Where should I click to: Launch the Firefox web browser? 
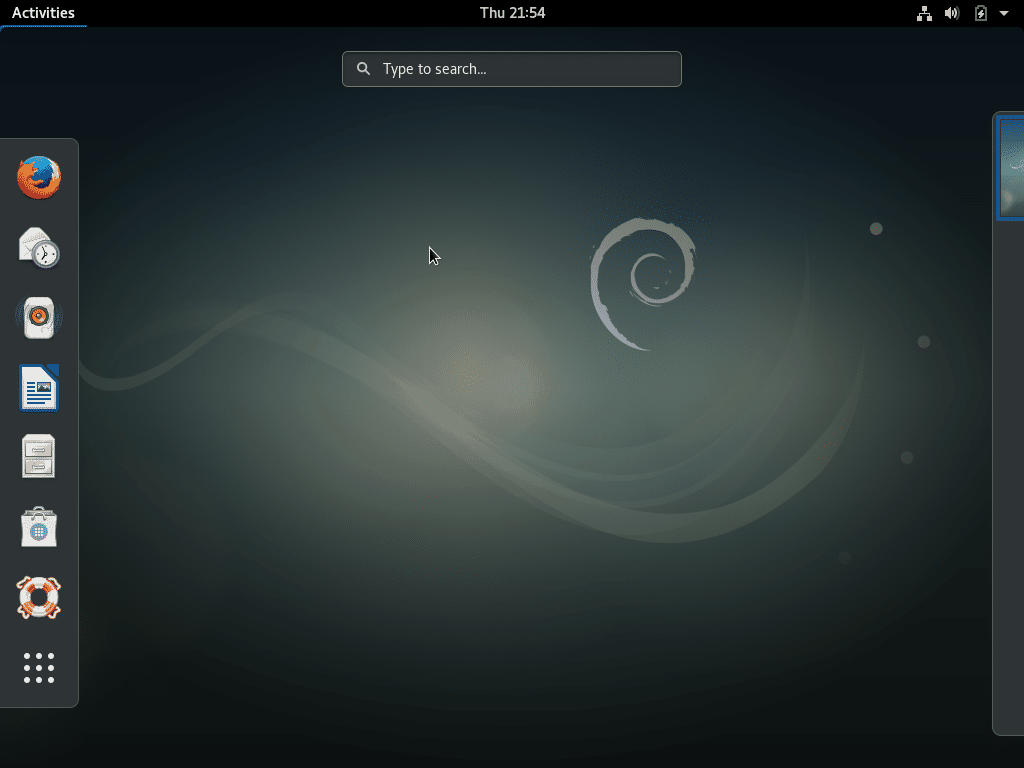pyautogui.click(x=38, y=177)
